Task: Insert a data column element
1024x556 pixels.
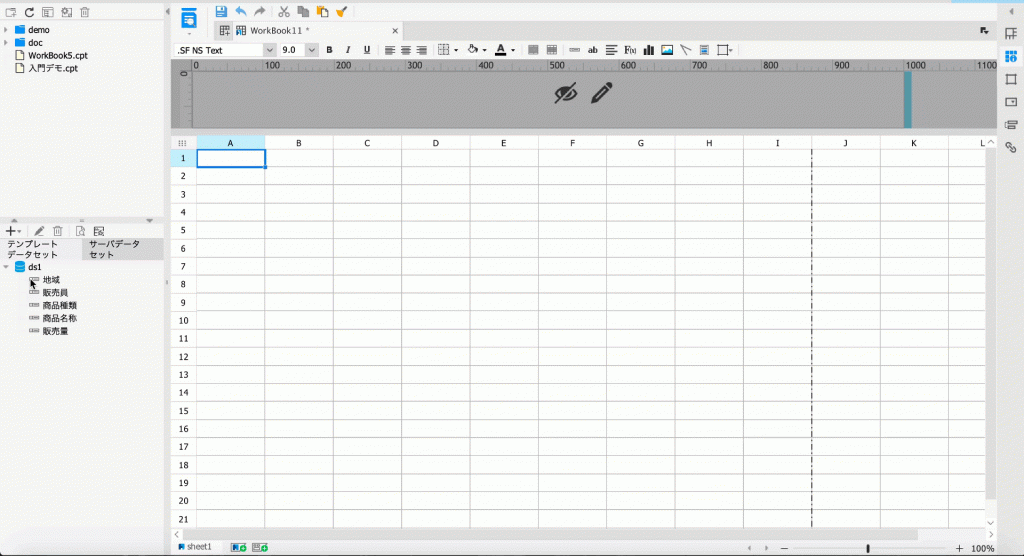Action: pos(574,50)
